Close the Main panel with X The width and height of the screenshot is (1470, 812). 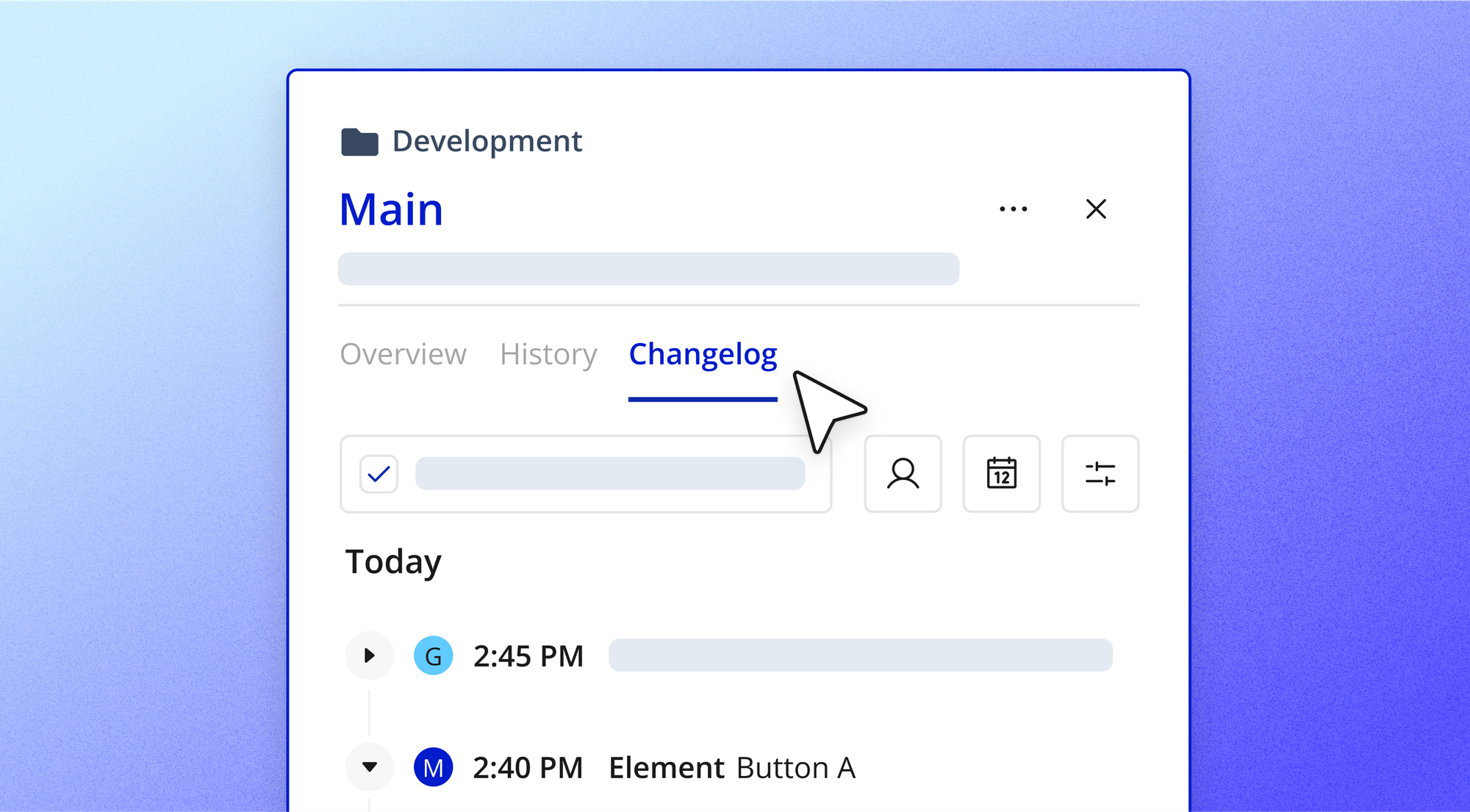click(1096, 209)
